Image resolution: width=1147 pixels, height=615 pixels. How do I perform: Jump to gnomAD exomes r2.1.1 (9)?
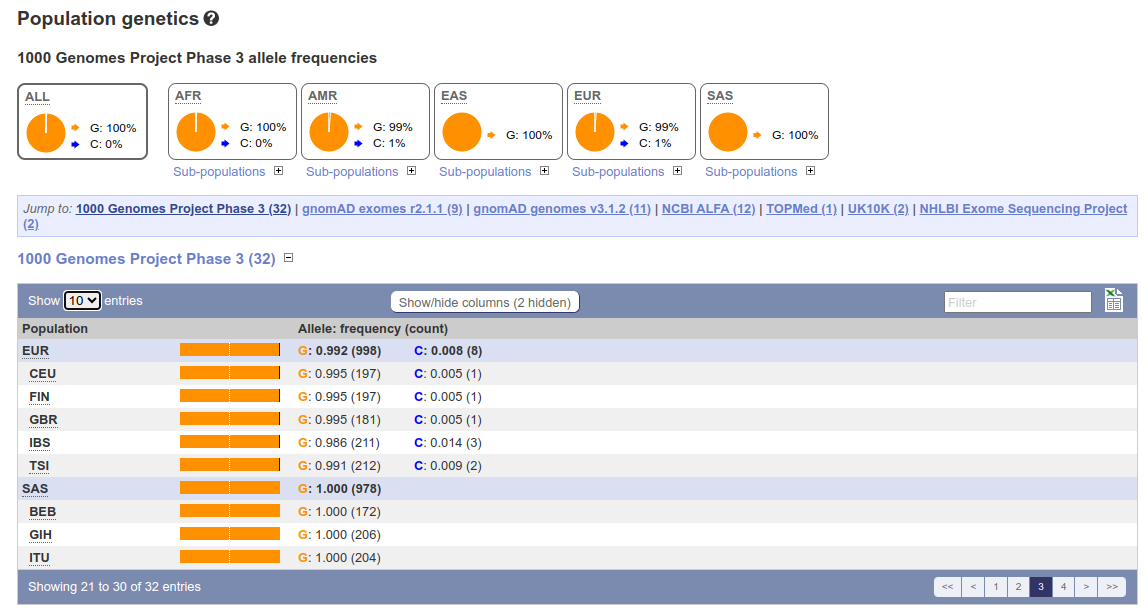[382, 208]
